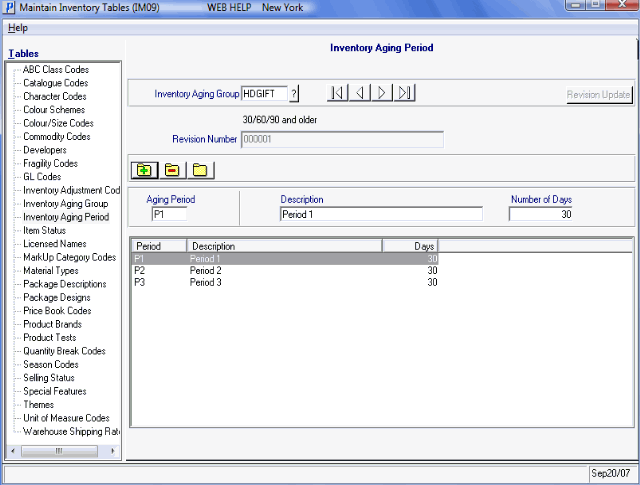Select the MarkUp Category Codes table
This screenshot has height=485, width=640.
[x=69, y=257]
